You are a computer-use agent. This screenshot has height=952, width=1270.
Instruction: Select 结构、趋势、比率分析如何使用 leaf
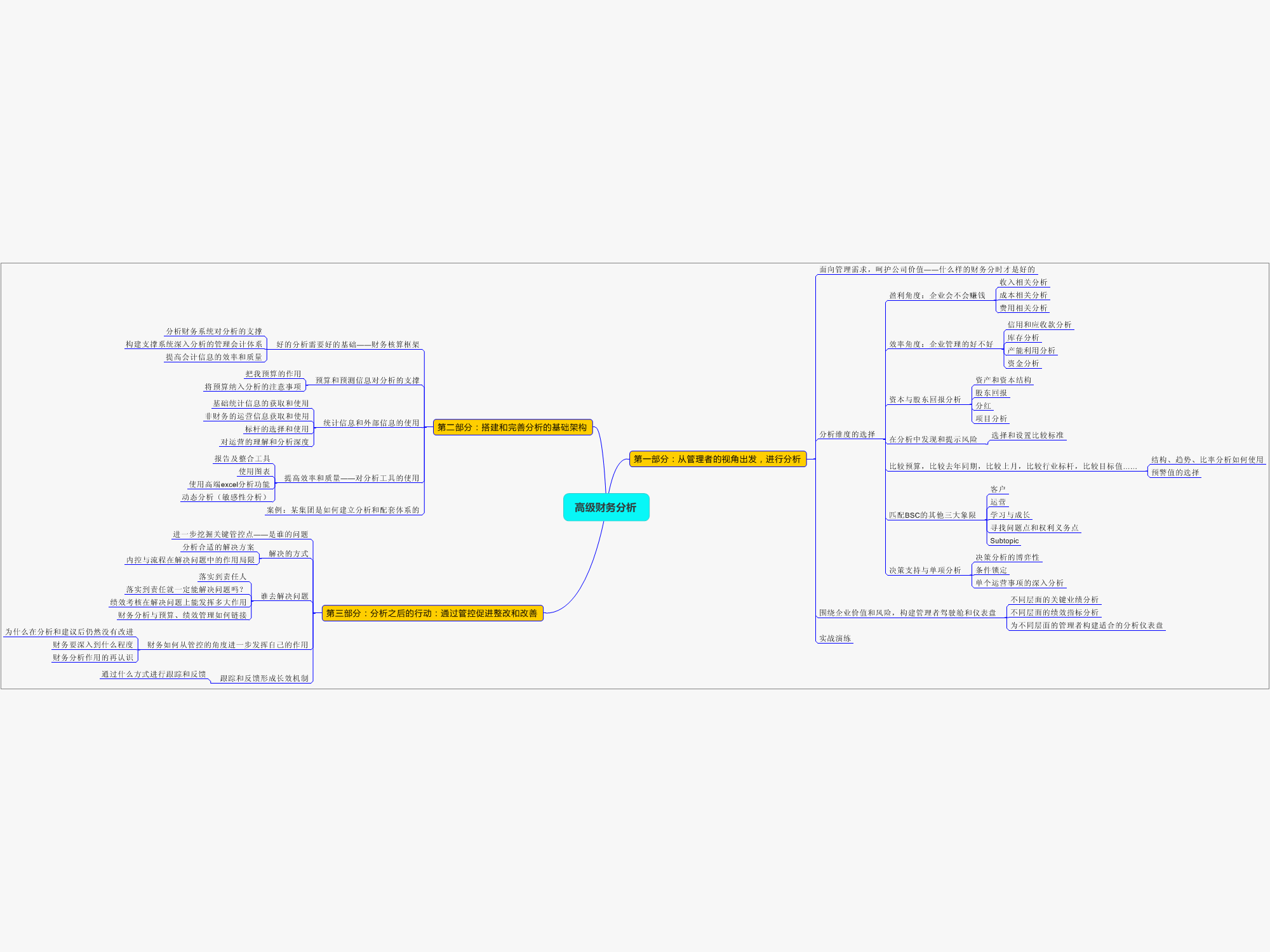pos(1207,460)
